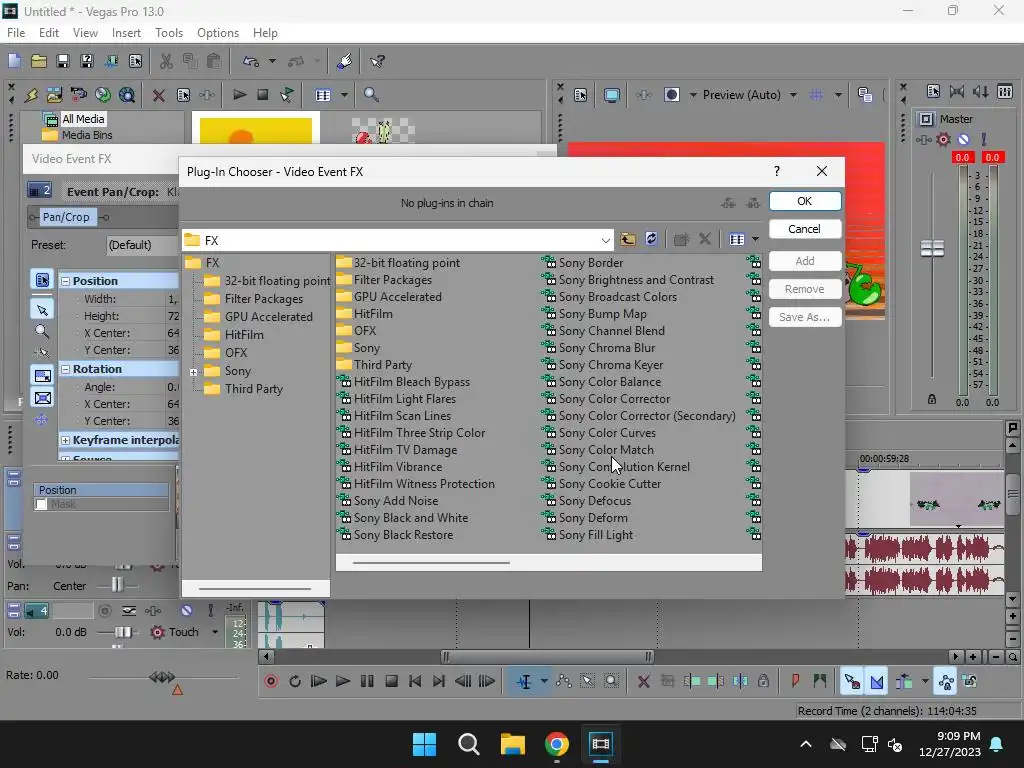Viewport: 1024px width, 768px height.
Task: Expand the Keyframe interpolation section
Action: [65, 440]
